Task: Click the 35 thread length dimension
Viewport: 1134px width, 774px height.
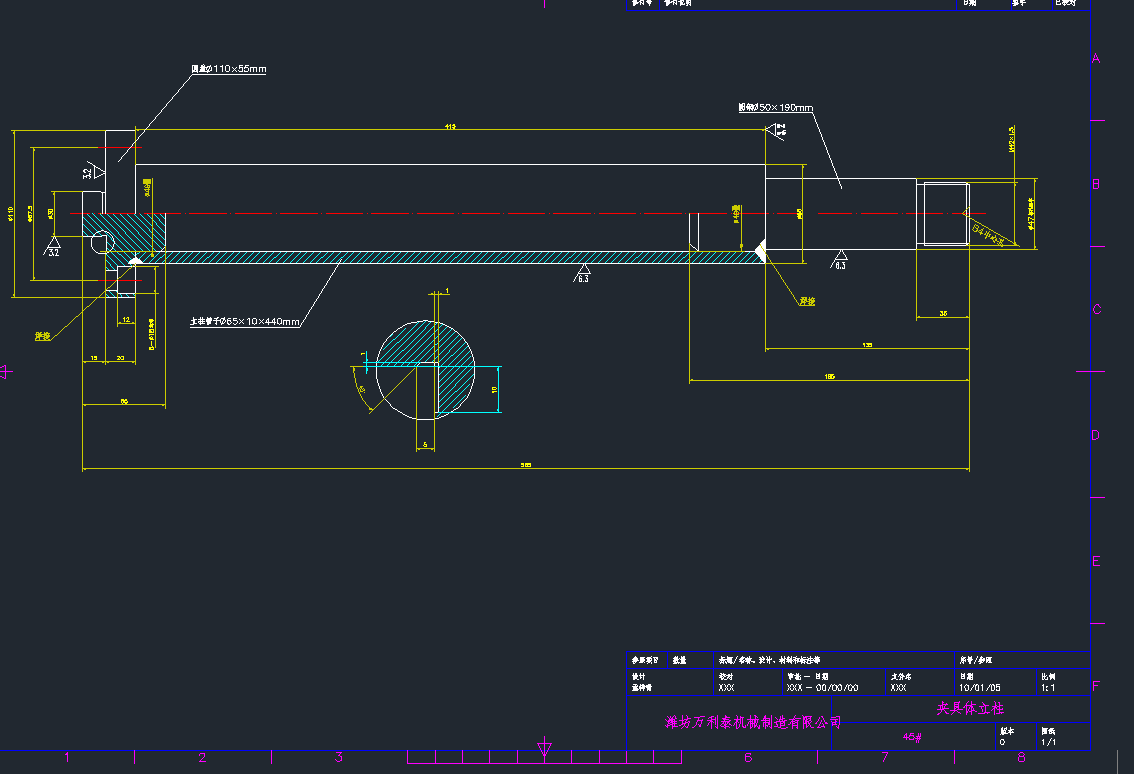Action: [943, 314]
